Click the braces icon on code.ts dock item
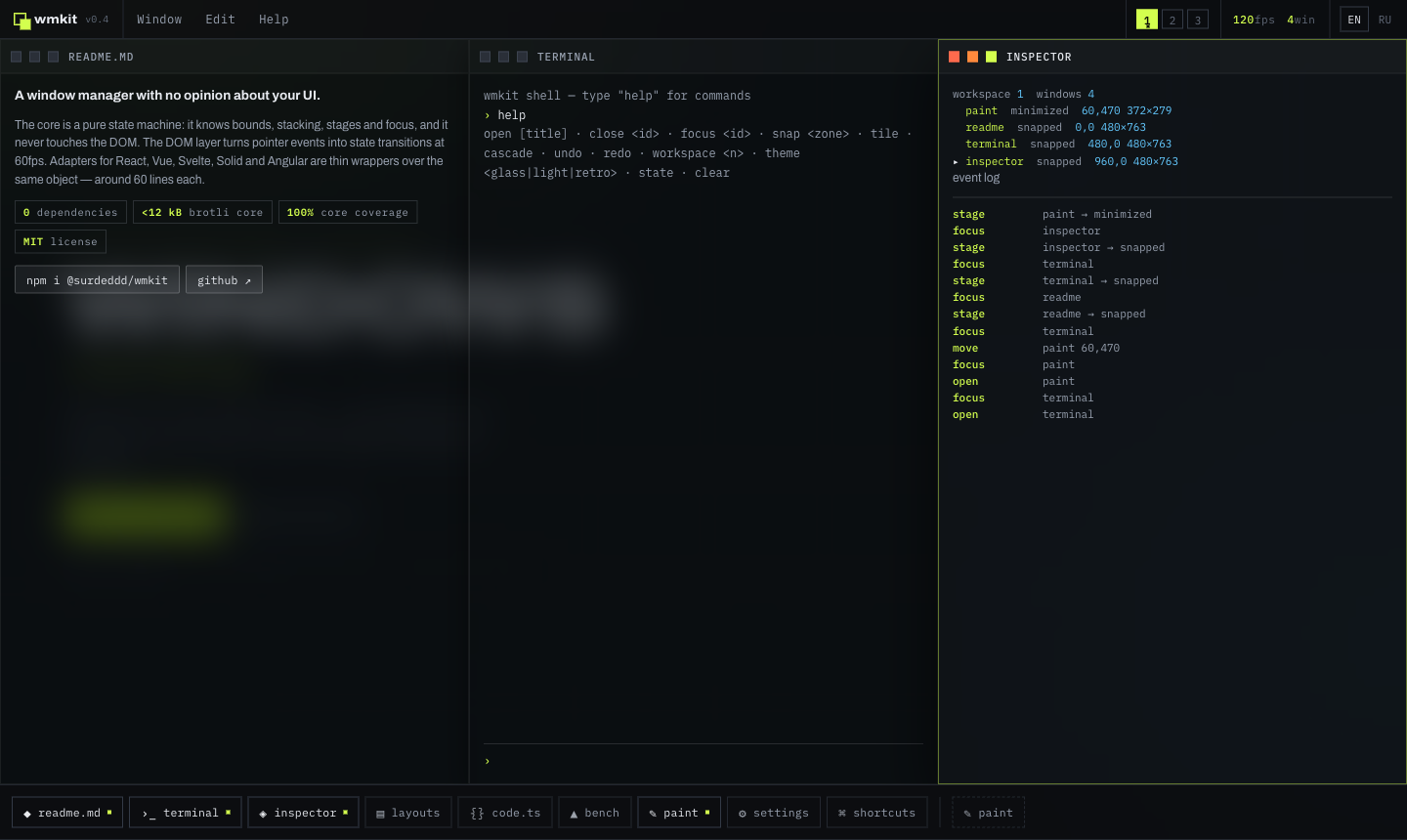Screen dimensions: 1407x840 [x=477, y=814]
